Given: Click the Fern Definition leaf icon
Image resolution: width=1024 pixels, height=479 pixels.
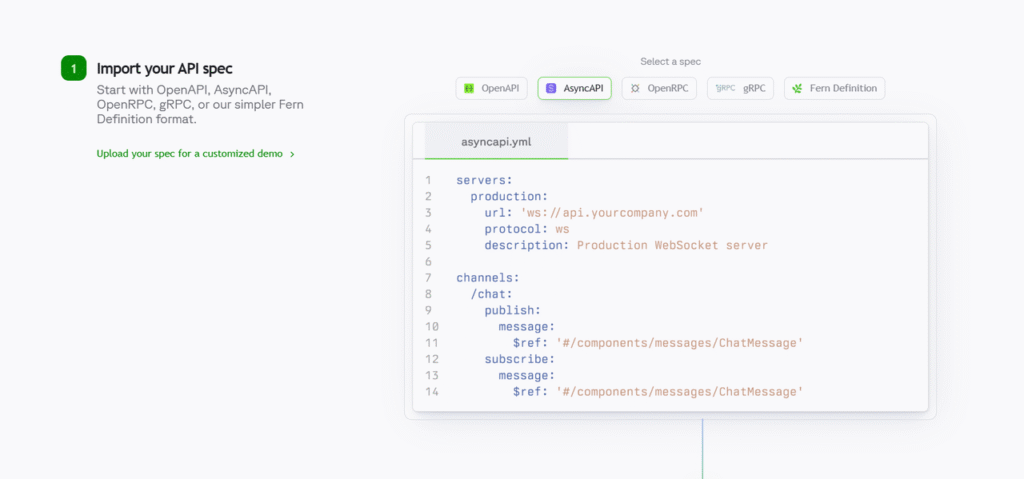Looking at the screenshot, I should pos(797,89).
